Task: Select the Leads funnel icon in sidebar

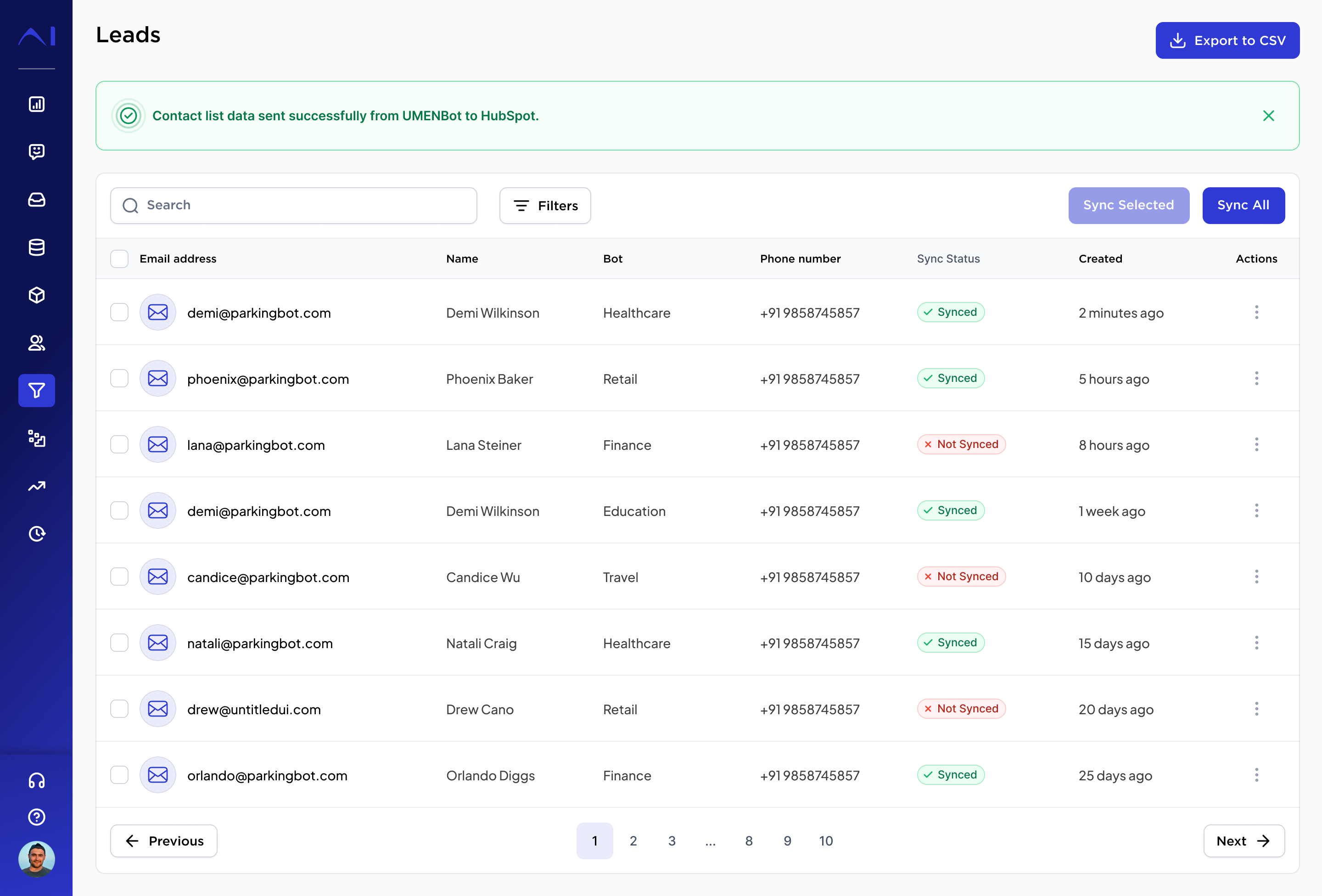Action: [36, 390]
